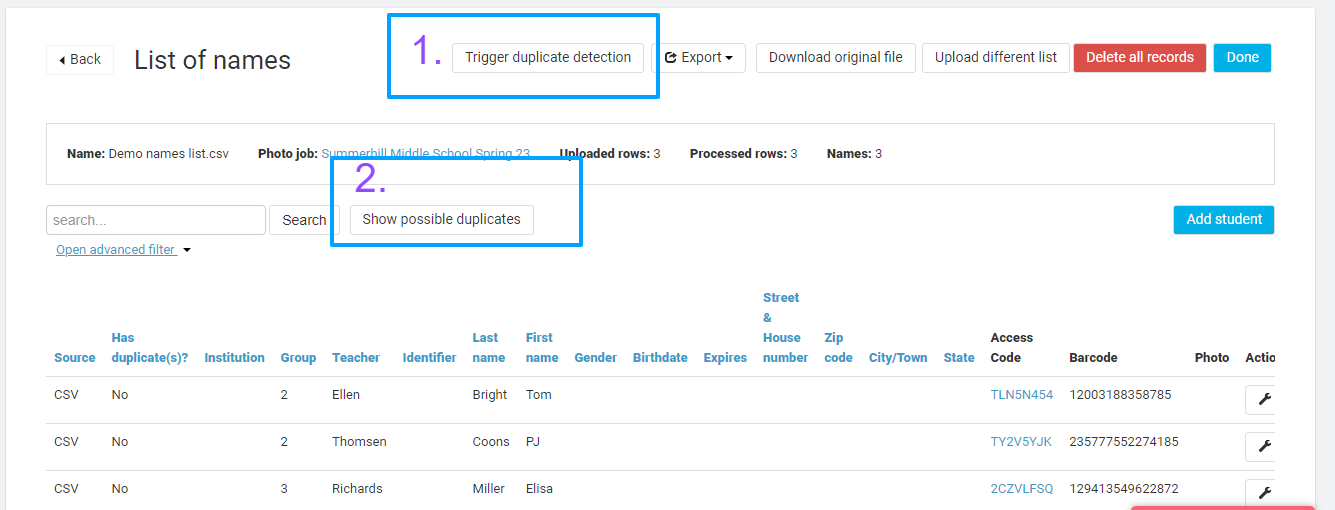The width and height of the screenshot is (1335, 510).
Task: Click the Access Code column header
Action: [1012, 348]
